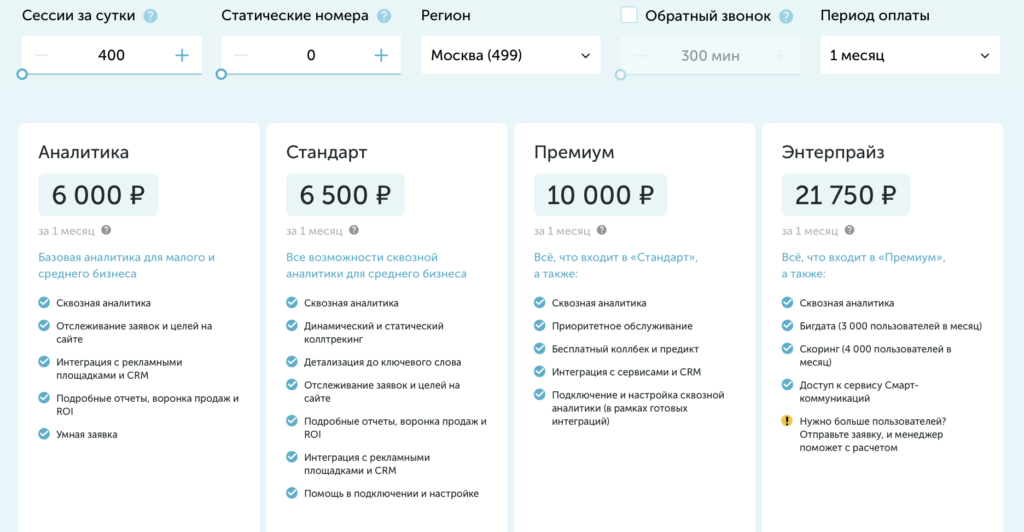This screenshot has height=532, width=1024.
Task: Decrease static numbers with minus button
Action: 240,55
